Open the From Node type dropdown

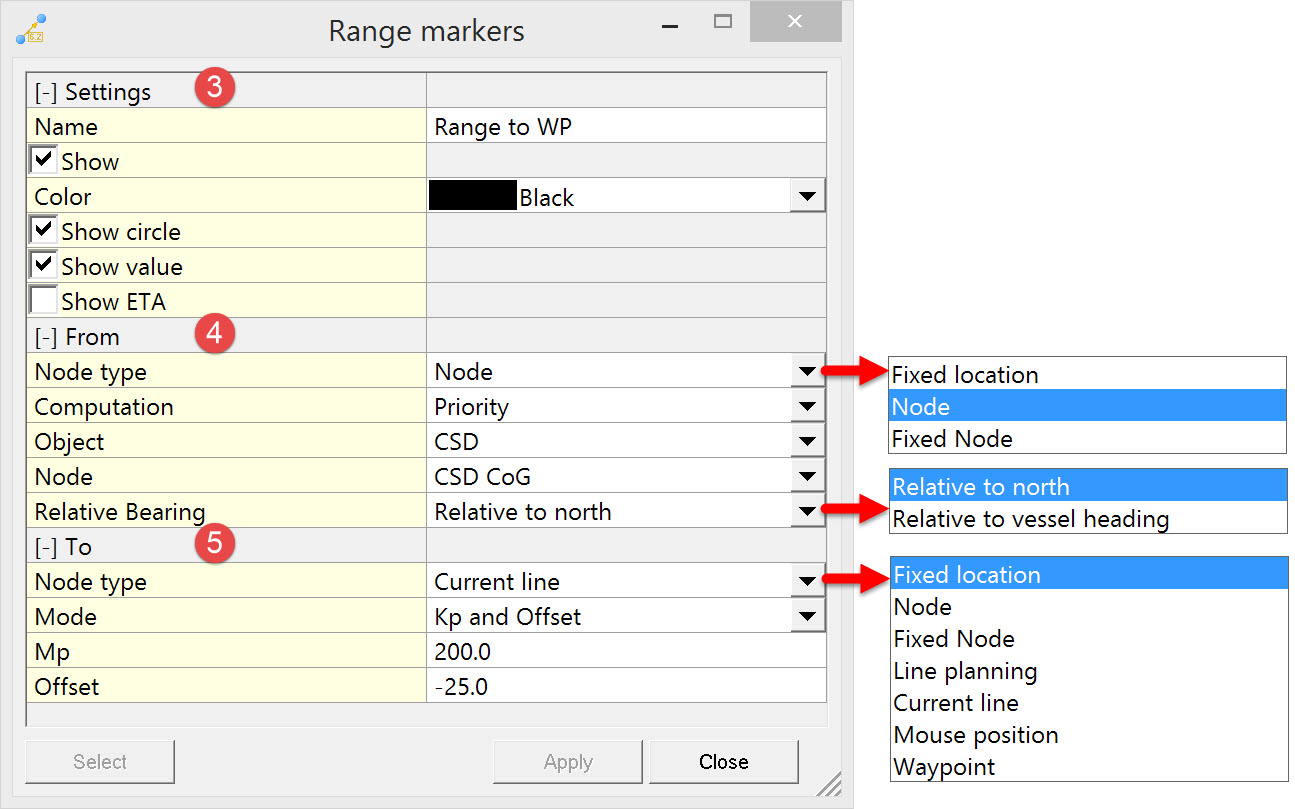tap(807, 372)
